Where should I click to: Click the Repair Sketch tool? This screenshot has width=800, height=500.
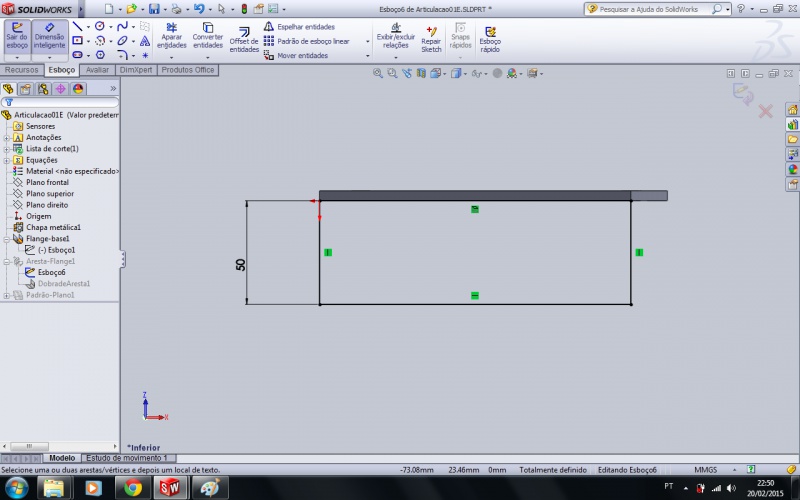(x=431, y=40)
